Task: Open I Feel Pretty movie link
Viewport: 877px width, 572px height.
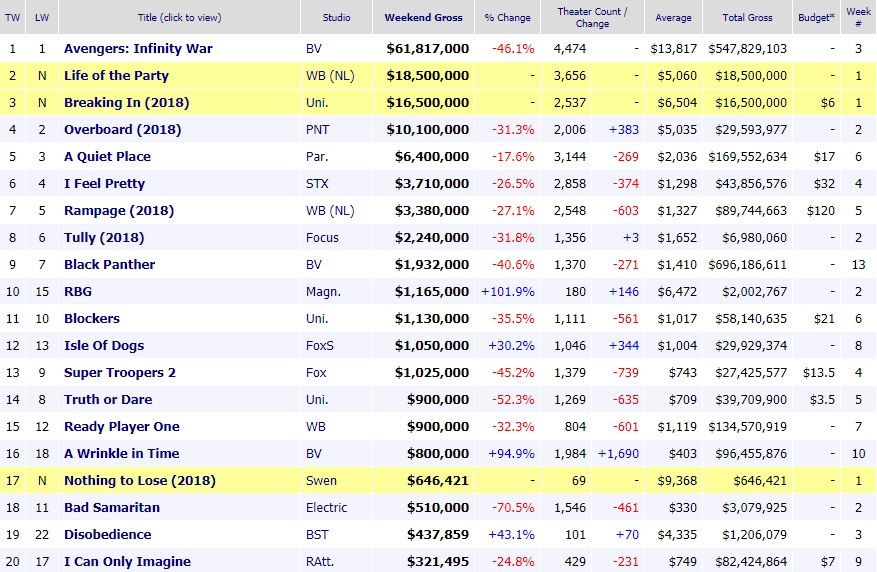Action: (x=105, y=183)
